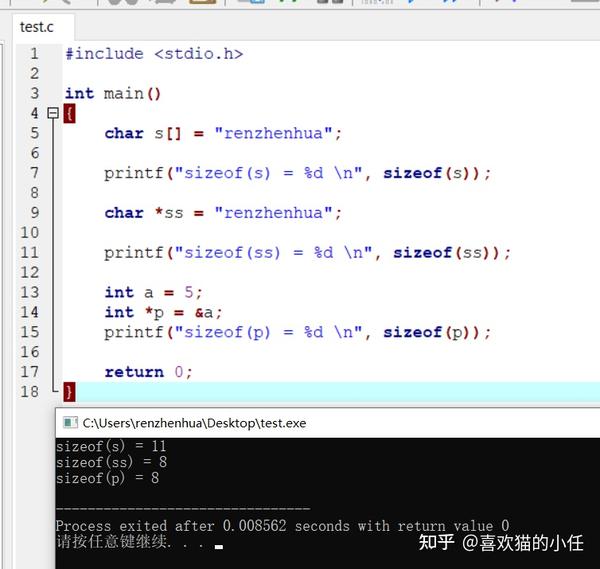Click the printf sizeof(ss) statement on line 11
Image resolution: width=600 pixels, height=569 pixels.
307,253
